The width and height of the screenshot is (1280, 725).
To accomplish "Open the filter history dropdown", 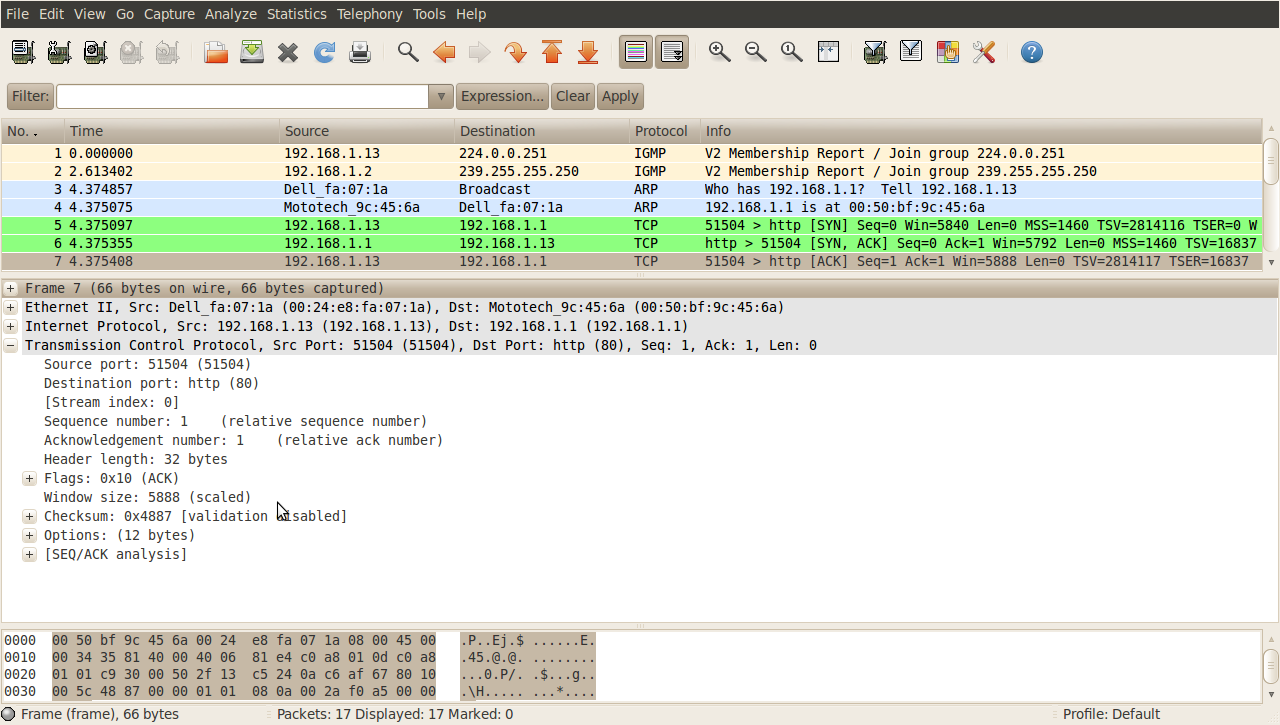I will (440, 96).
